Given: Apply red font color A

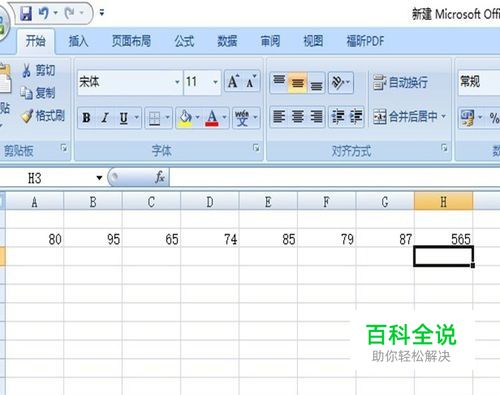Looking at the screenshot, I should tap(212, 118).
